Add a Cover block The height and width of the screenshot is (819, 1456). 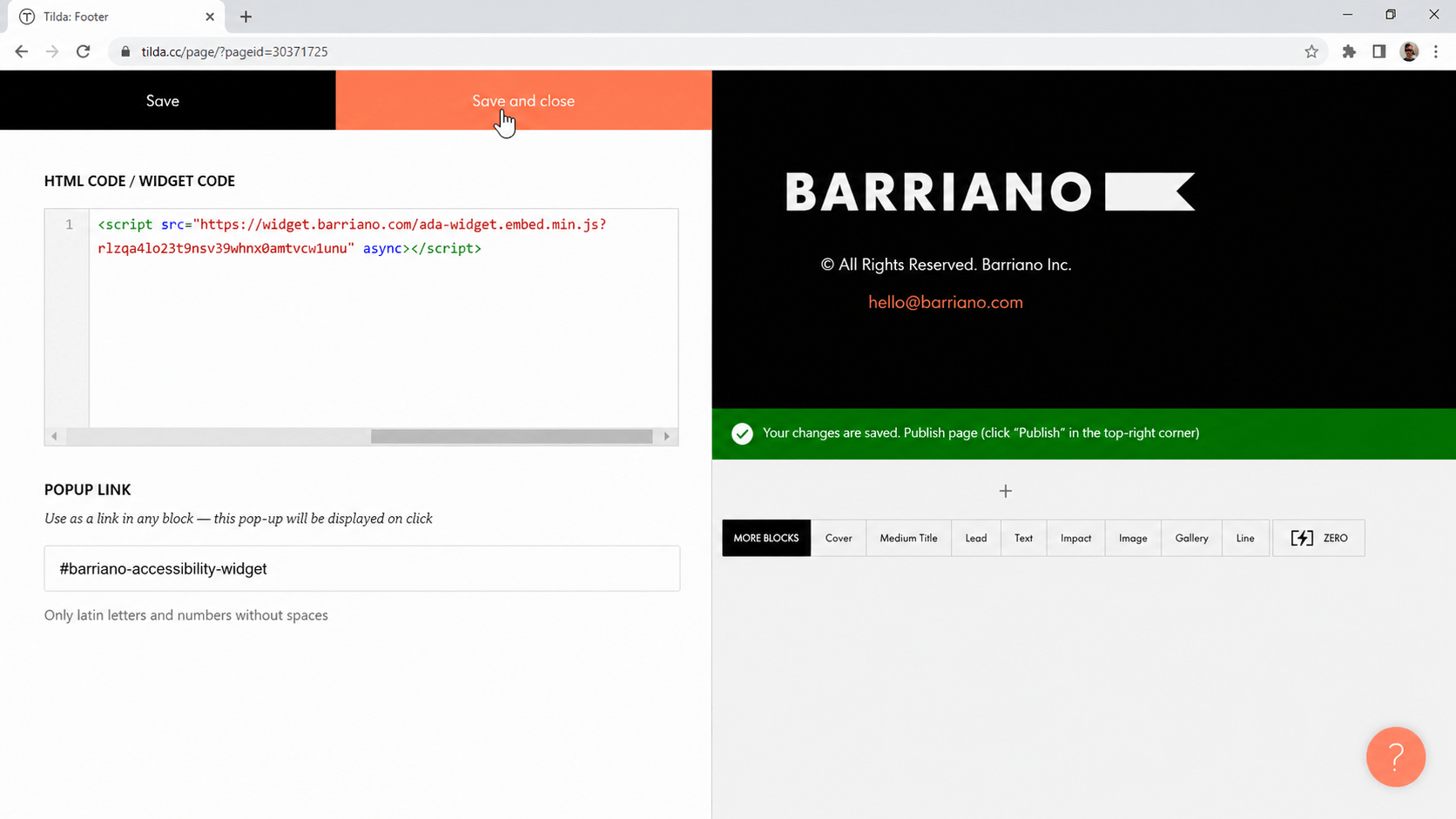tap(839, 538)
